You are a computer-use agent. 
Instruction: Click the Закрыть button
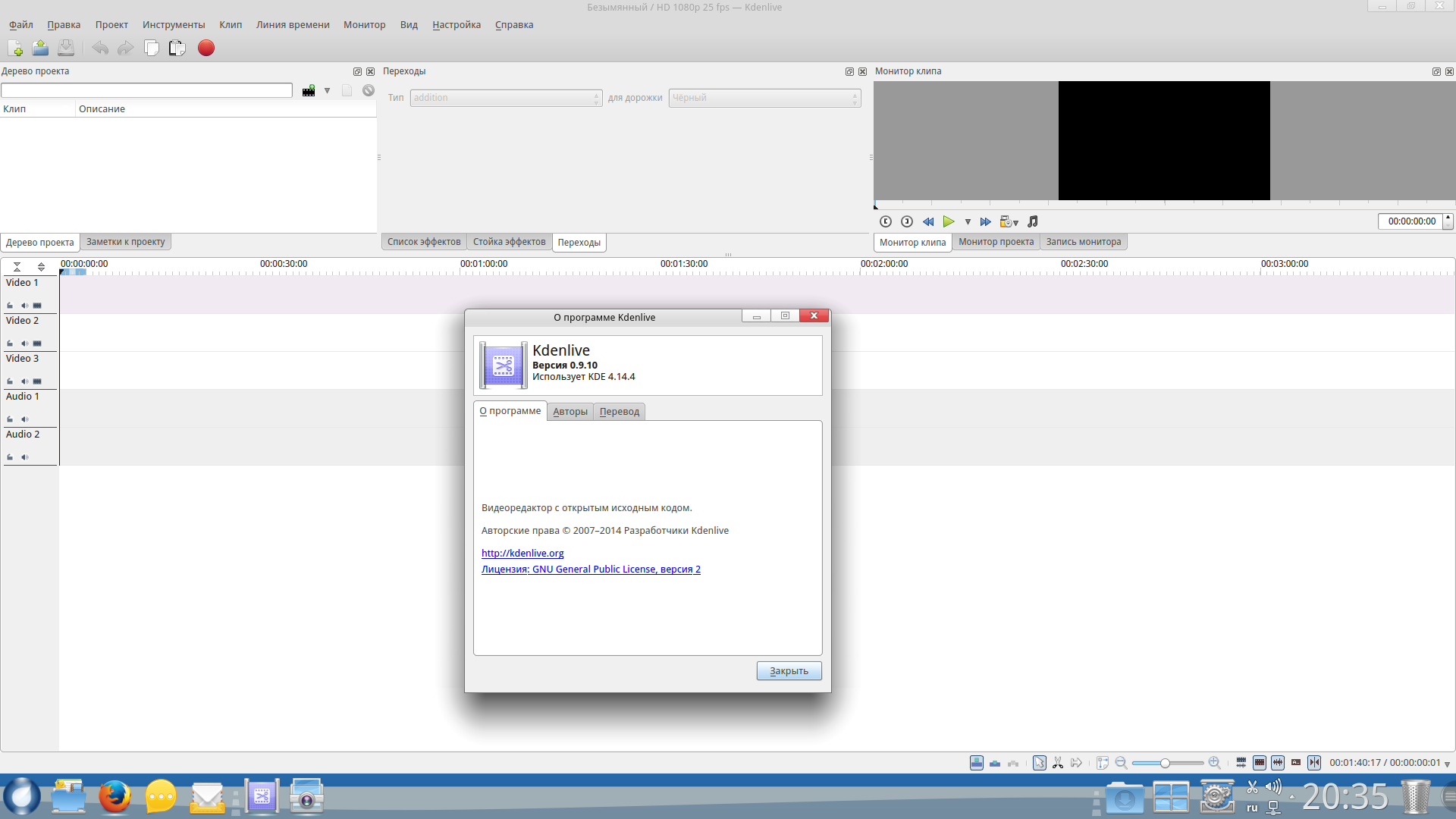(789, 671)
